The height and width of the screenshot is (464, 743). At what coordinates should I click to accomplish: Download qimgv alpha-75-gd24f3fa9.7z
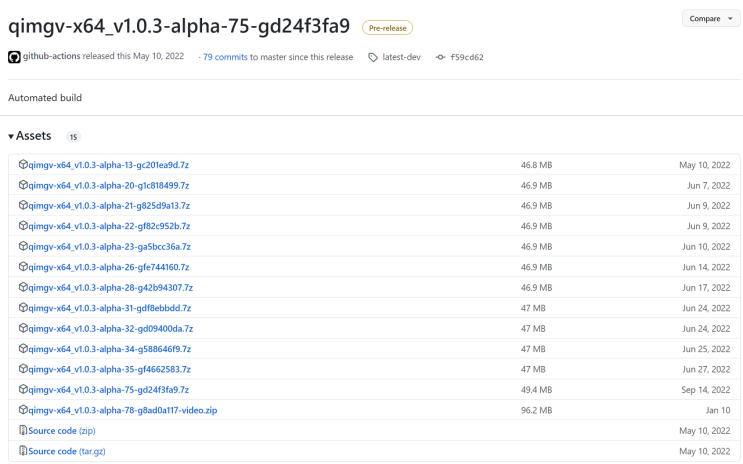pyautogui.click(x=109, y=390)
